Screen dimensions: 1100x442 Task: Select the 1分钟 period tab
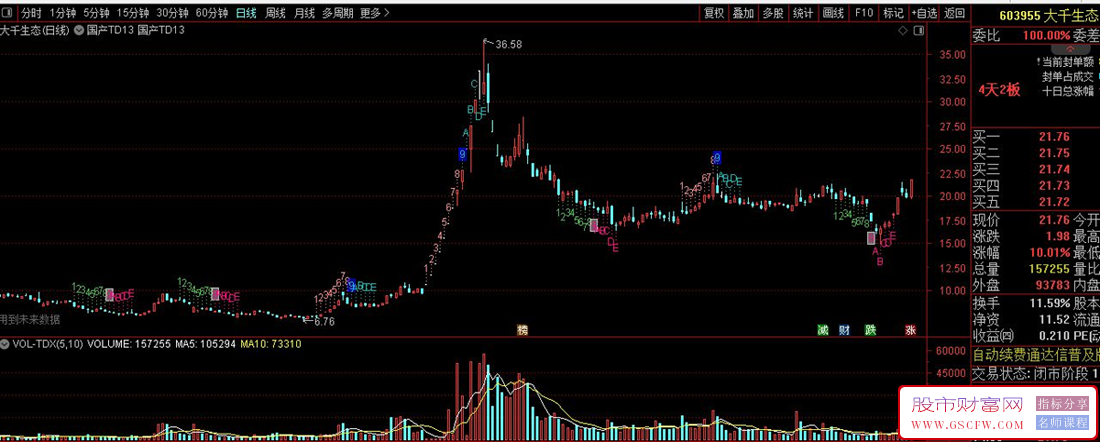point(63,13)
